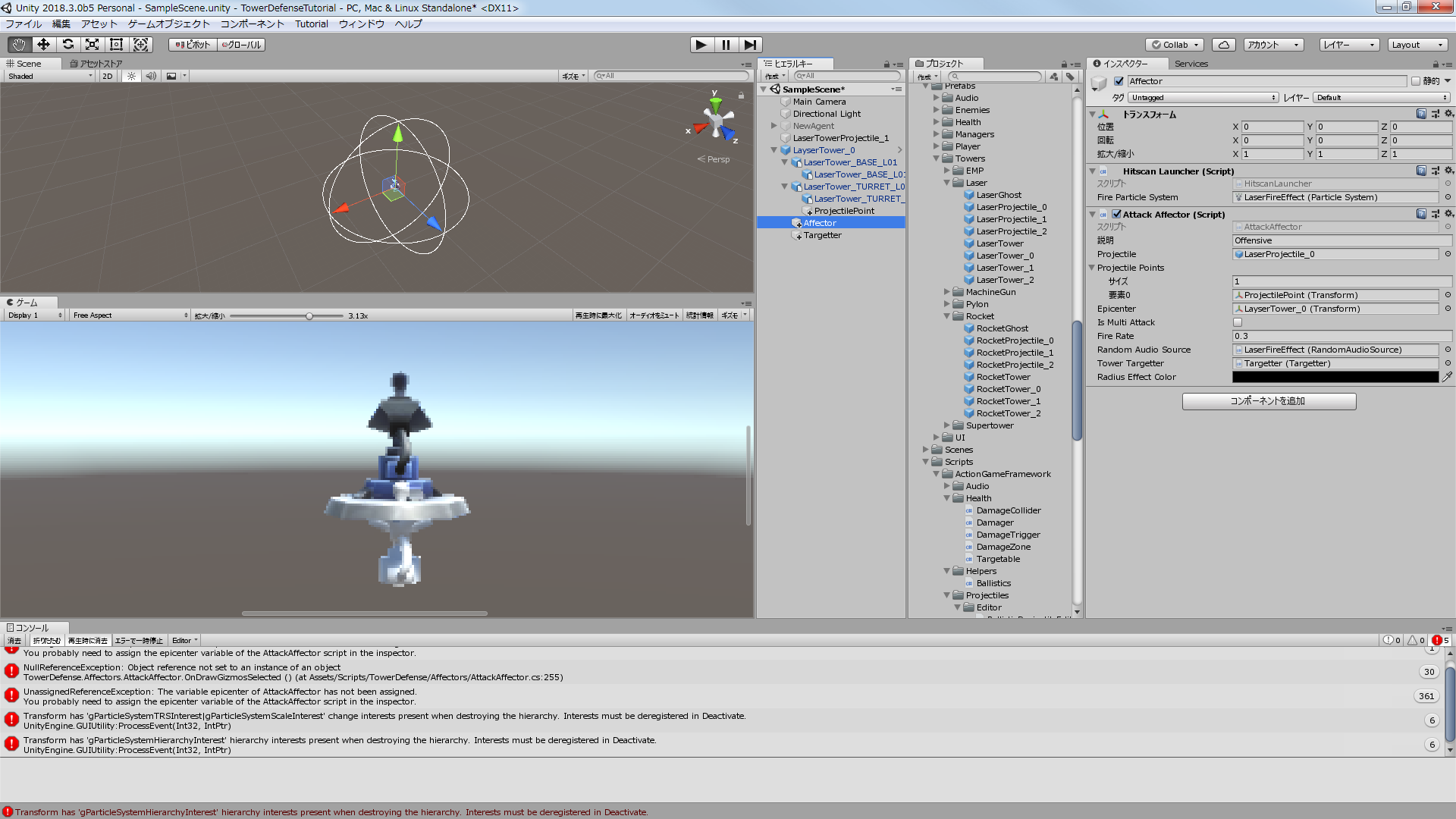Open the ゲームオブジェクト menu

click(x=168, y=24)
